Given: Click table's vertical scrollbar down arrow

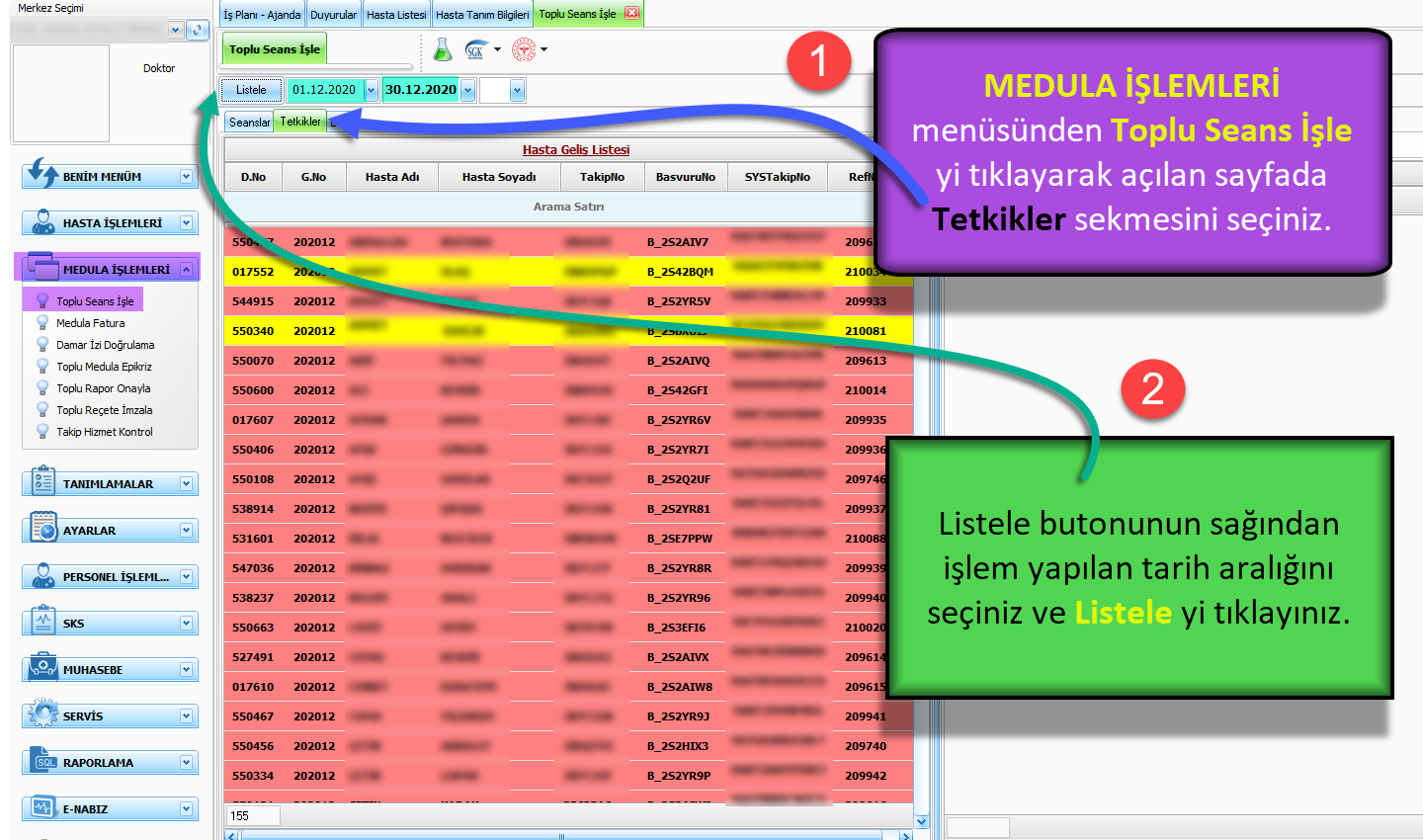Looking at the screenshot, I should click(x=922, y=821).
